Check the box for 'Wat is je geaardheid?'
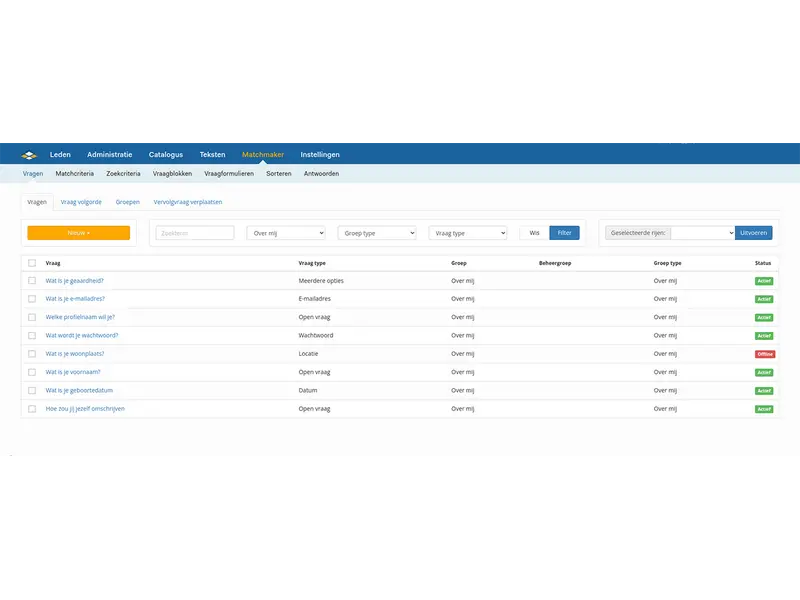Image resolution: width=800 pixels, height=600 pixels. pos(32,281)
